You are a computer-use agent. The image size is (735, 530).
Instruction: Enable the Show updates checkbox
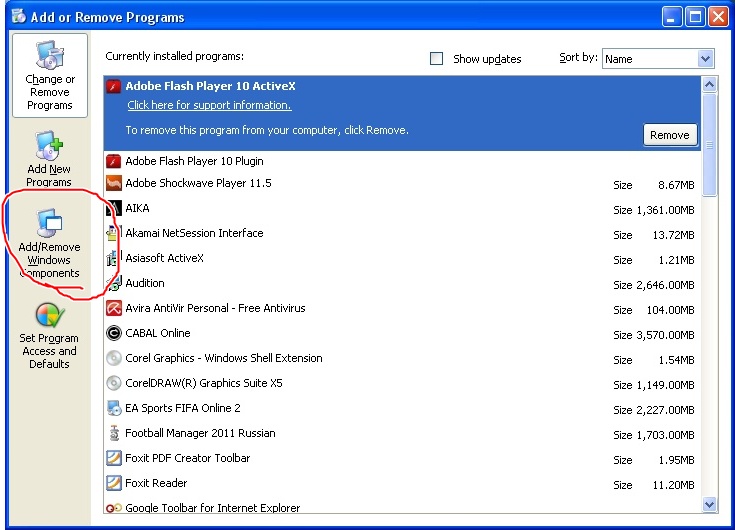(x=436, y=59)
